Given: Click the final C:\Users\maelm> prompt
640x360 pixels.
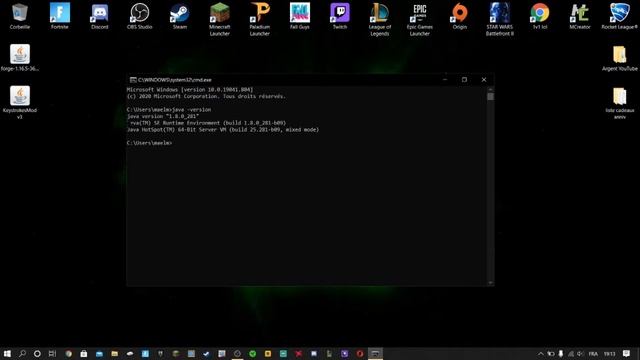Looking at the screenshot, I should tap(149, 143).
